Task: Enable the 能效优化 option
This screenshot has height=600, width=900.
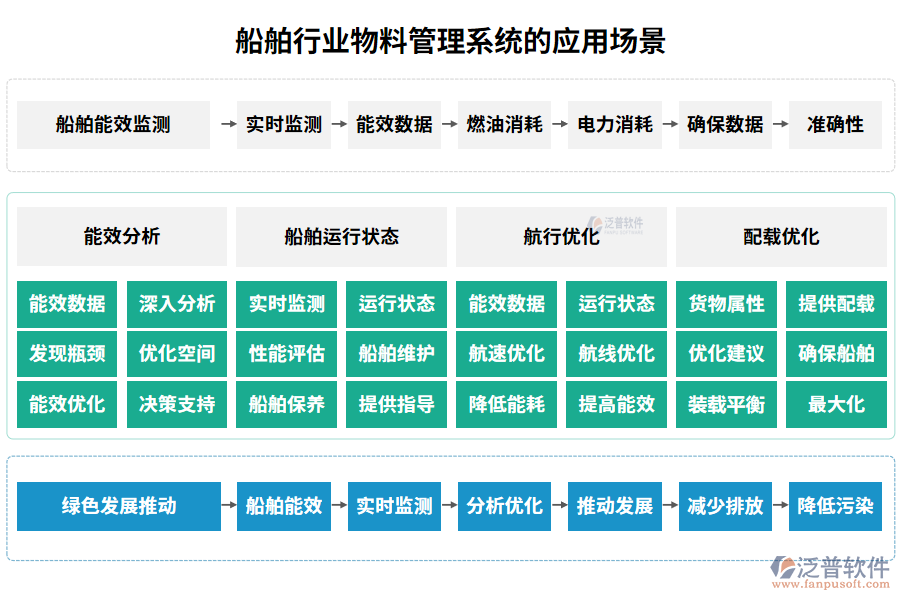Action: pyautogui.click(x=66, y=405)
